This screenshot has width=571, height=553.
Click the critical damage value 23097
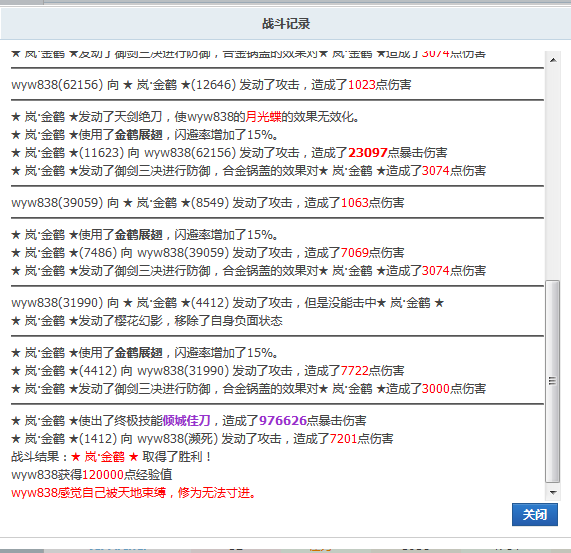click(x=367, y=153)
